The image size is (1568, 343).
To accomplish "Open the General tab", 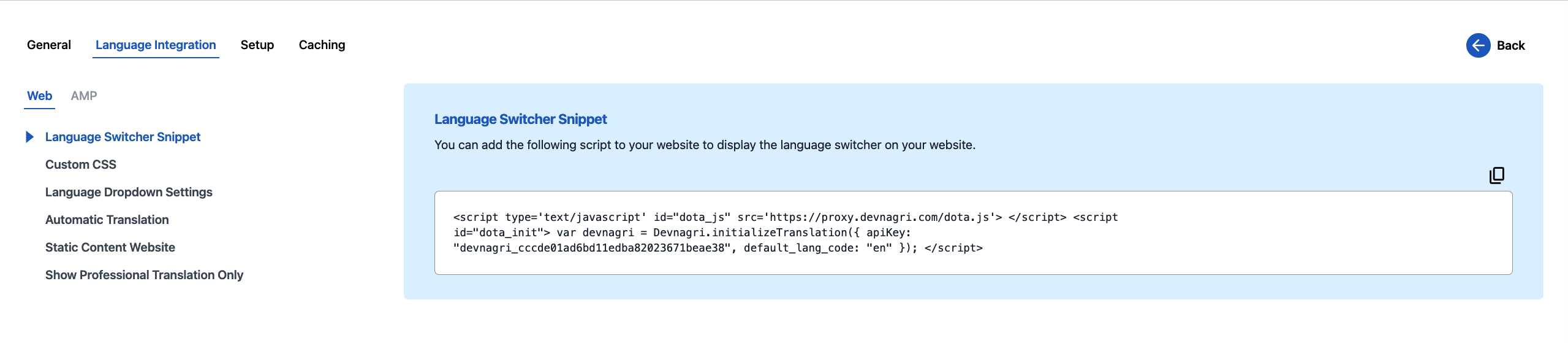I will (49, 45).
